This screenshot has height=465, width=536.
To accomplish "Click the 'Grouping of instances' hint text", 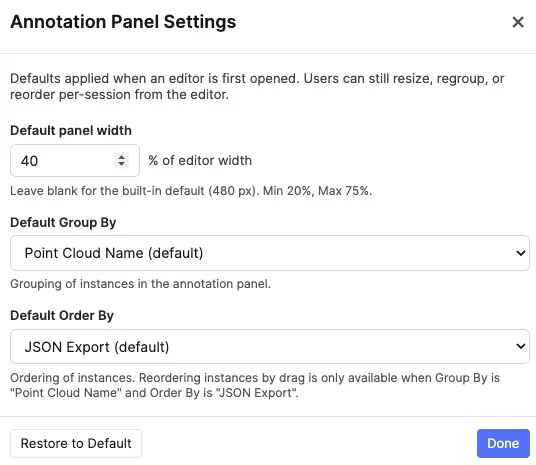I will click(140, 283).
